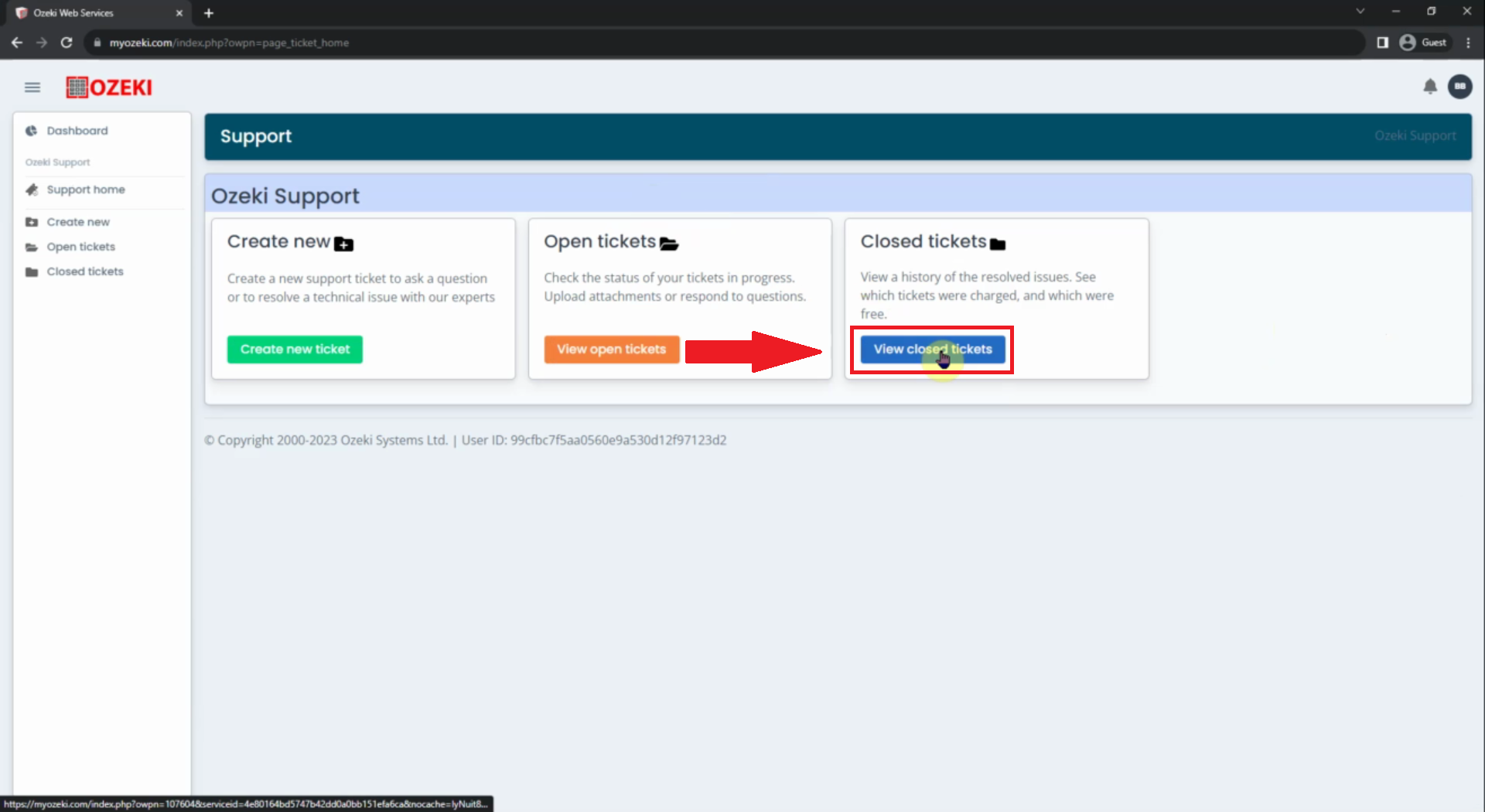The image size is (1485, 812).
Task: Click the Support page header title
Action: click(256, 137)
